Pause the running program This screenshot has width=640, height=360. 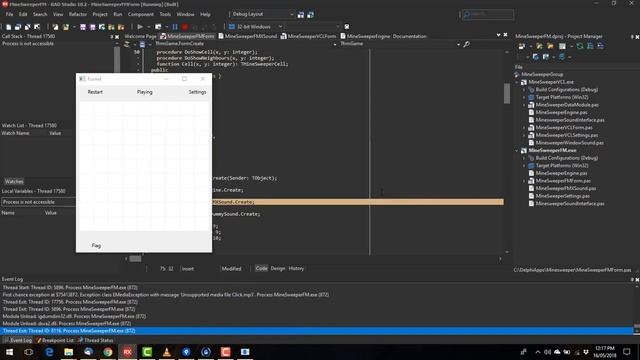pos(175,27)
